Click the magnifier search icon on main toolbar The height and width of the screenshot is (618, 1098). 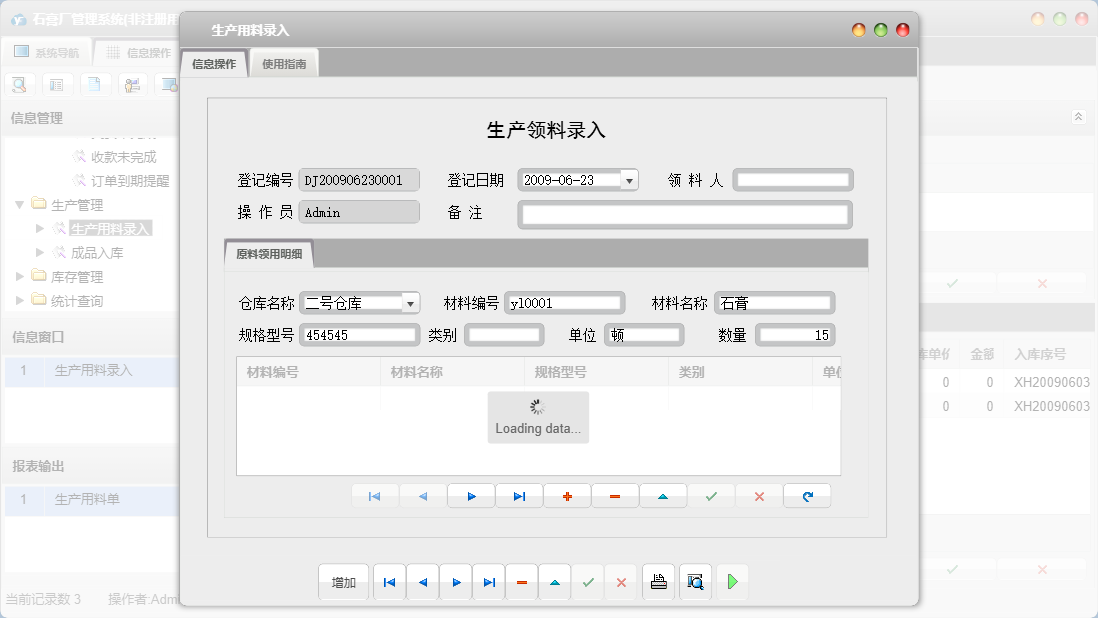(x=19, y=84)
